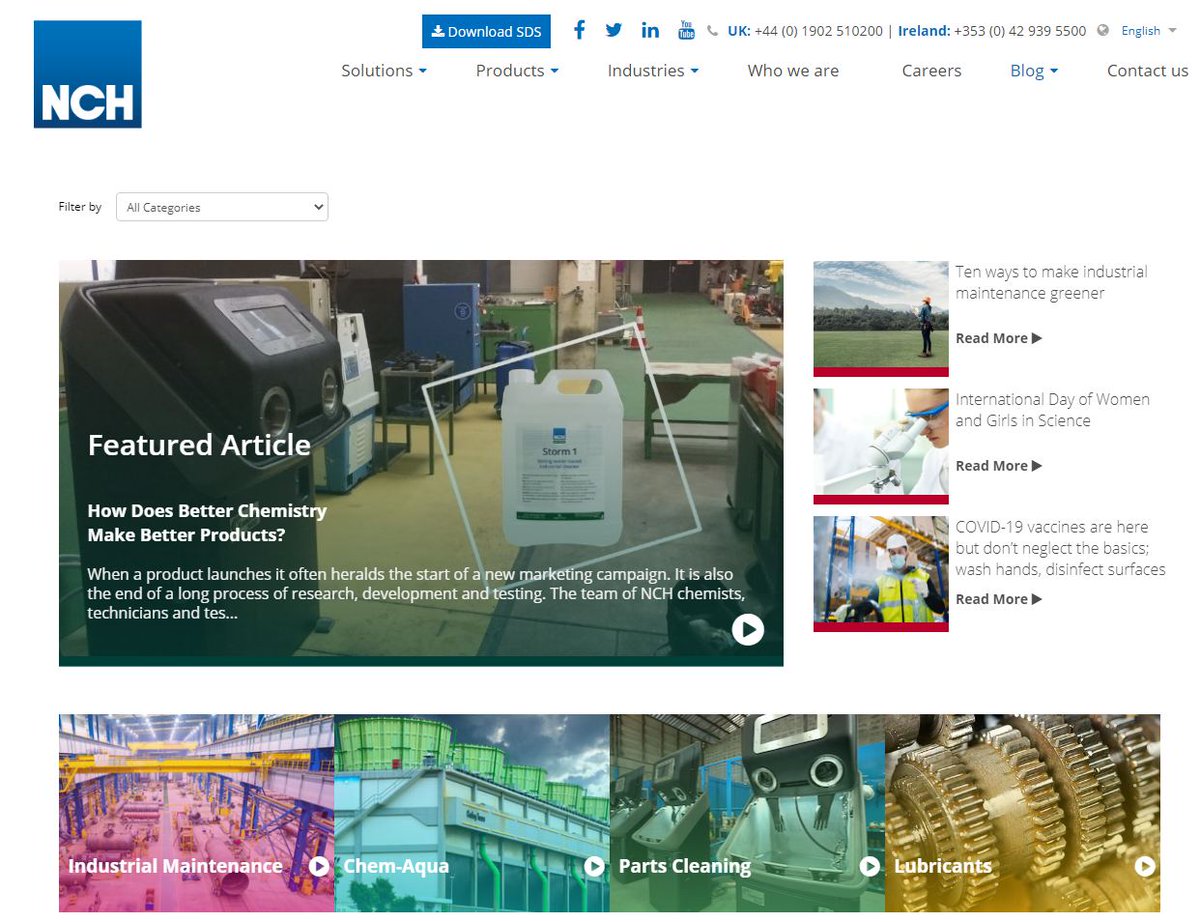1200x922 pixels.
Task: Open the English language dropdown
Action: tap(1149, 31)
